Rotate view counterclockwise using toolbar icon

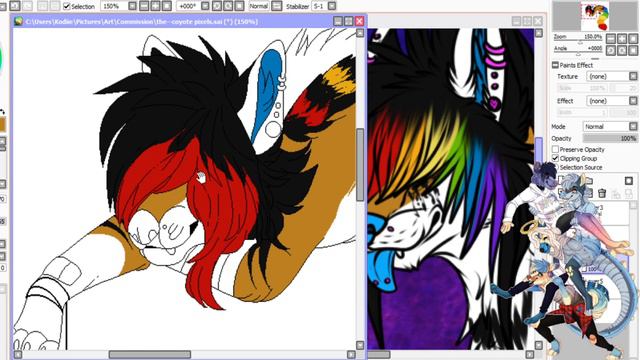(x=217, y=6)
